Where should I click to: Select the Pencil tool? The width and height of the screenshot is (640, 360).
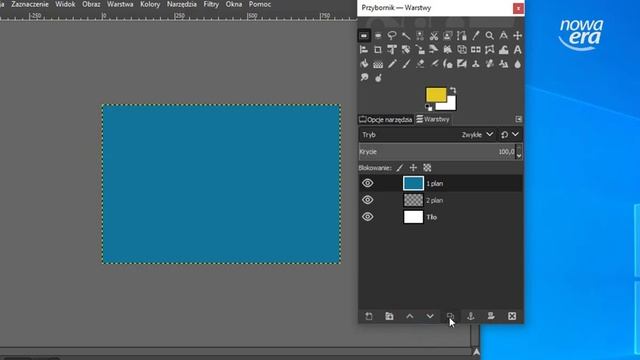pos(392,64)
